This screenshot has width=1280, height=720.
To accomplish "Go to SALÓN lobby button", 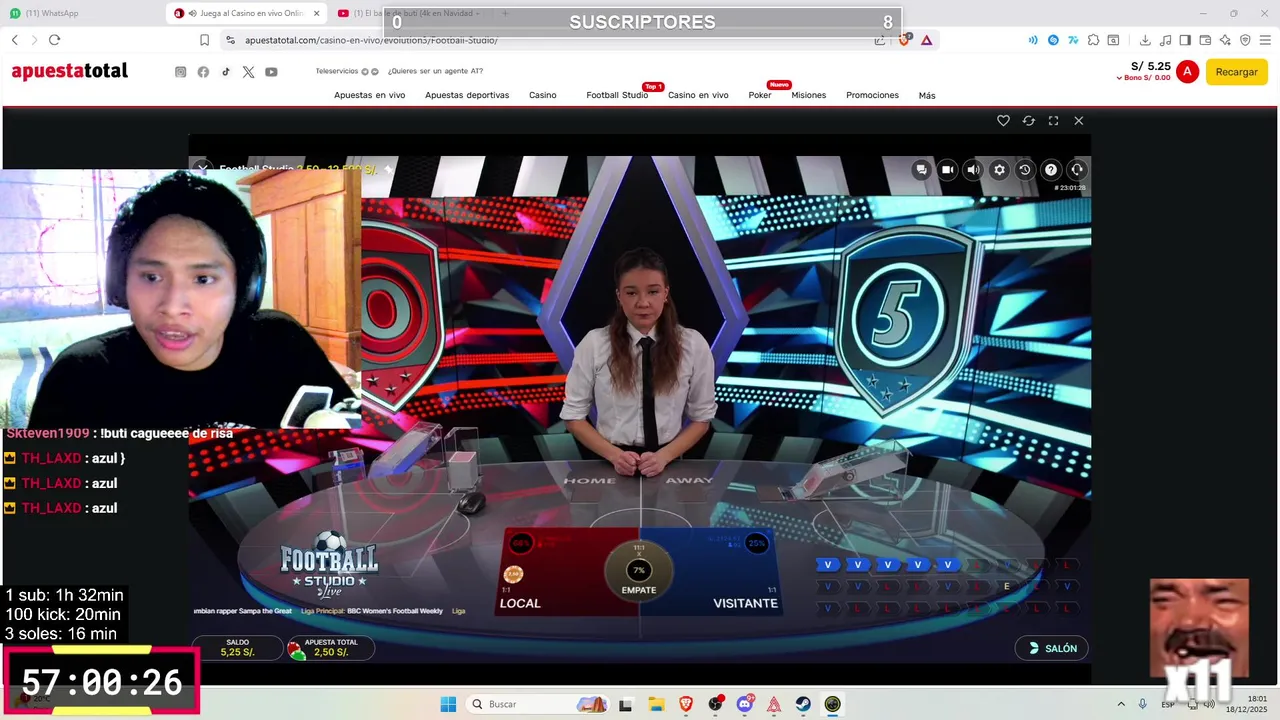I will coord(1051,648).
